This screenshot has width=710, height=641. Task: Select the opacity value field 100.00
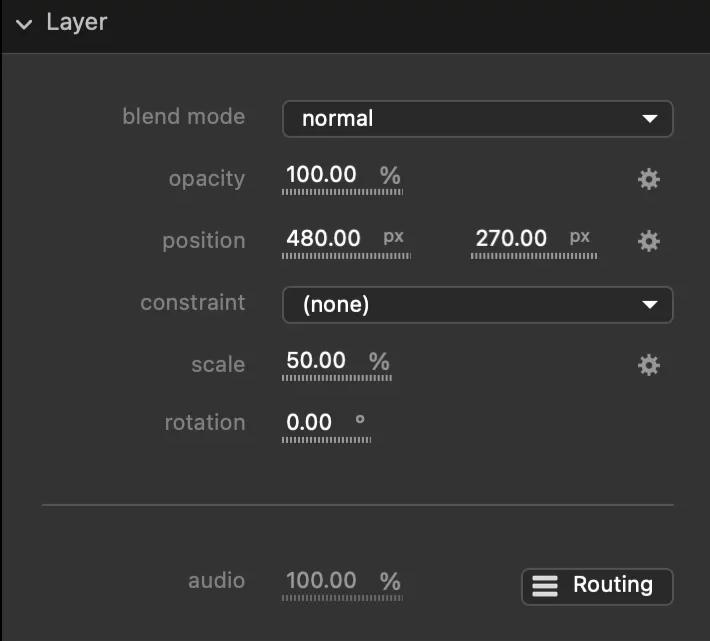pos(321,174)
